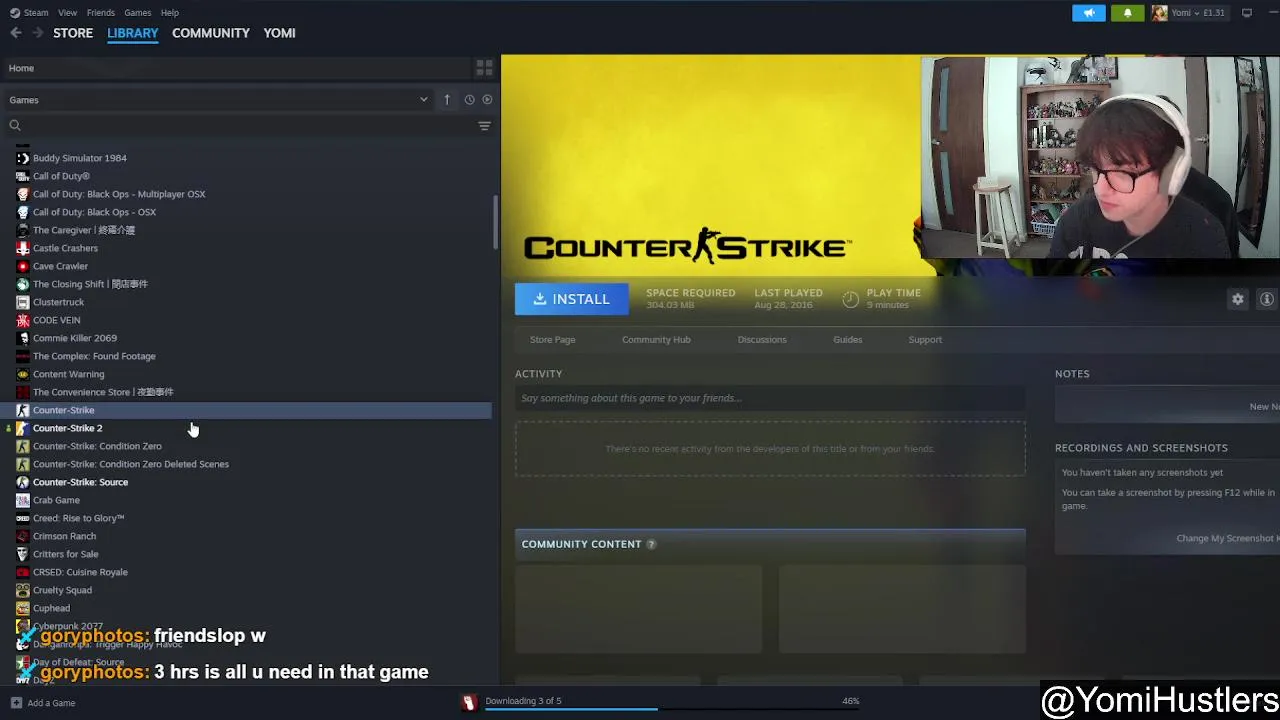This screenshot has width=1280, height=720.
Task: Click the downloading game icon in status bar
Action: click(468, 703)
